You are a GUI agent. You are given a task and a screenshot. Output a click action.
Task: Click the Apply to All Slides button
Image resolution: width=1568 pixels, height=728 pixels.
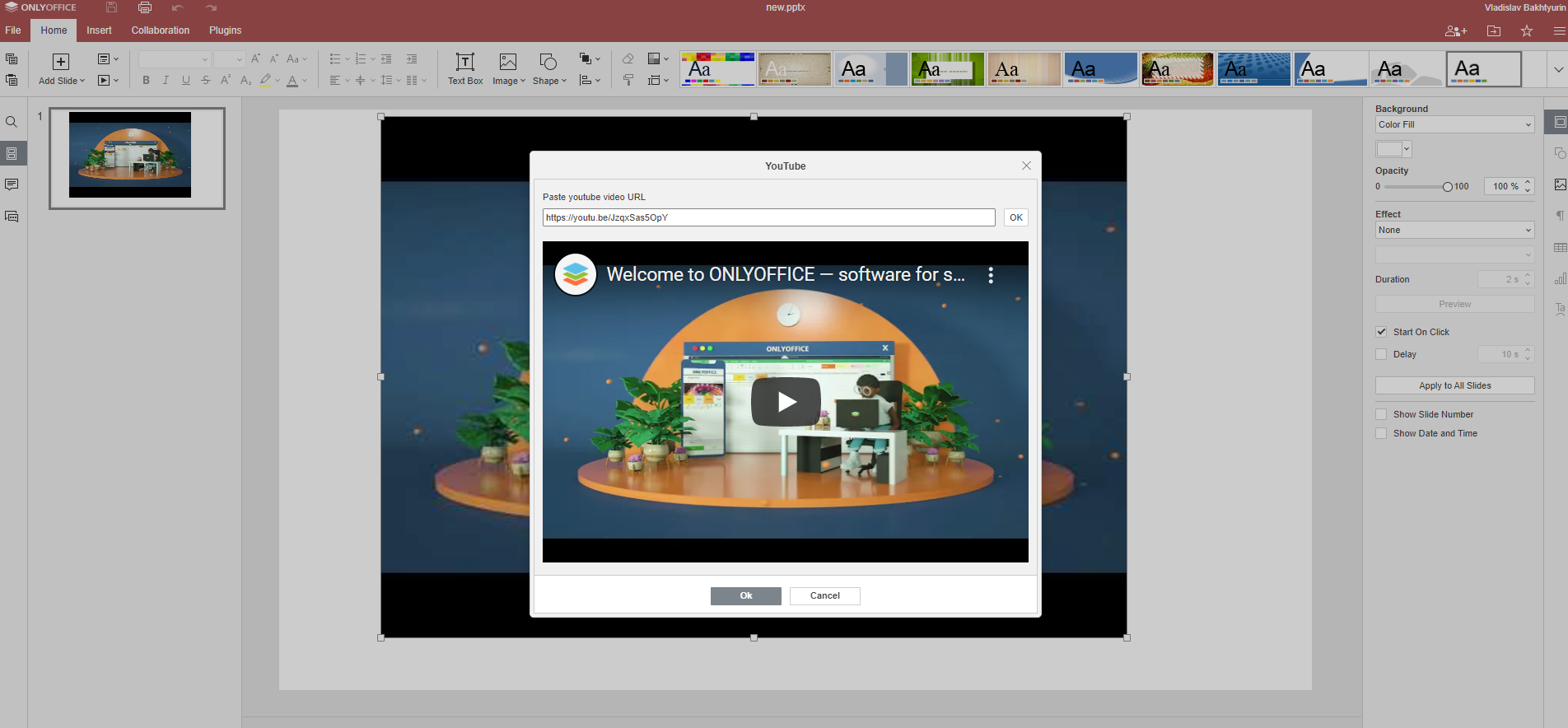pyautogui.click(x=1454, y=385)
